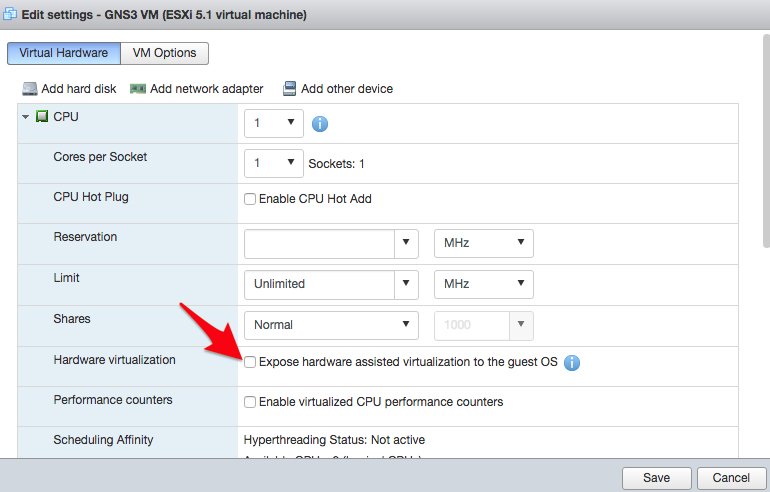Click the info icon beside CPU count
The height and width of the screenshot is (492, 770).
[320, 124]
